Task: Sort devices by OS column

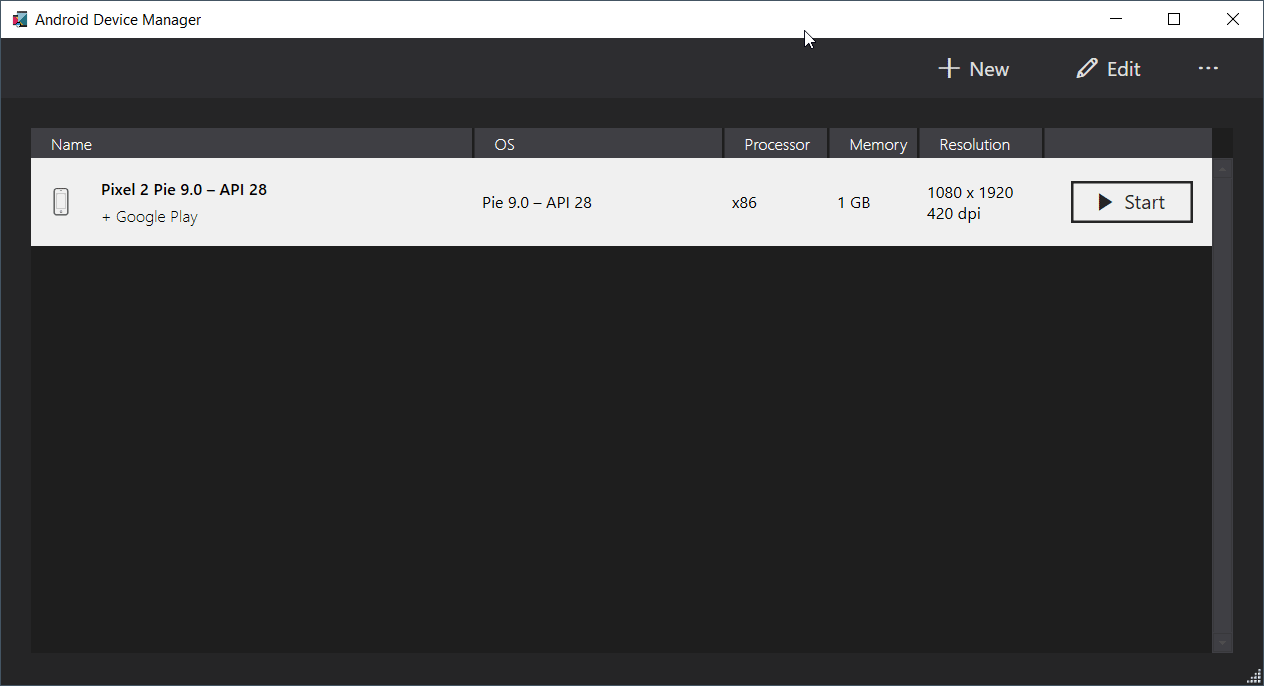Action: coord(599,144)
